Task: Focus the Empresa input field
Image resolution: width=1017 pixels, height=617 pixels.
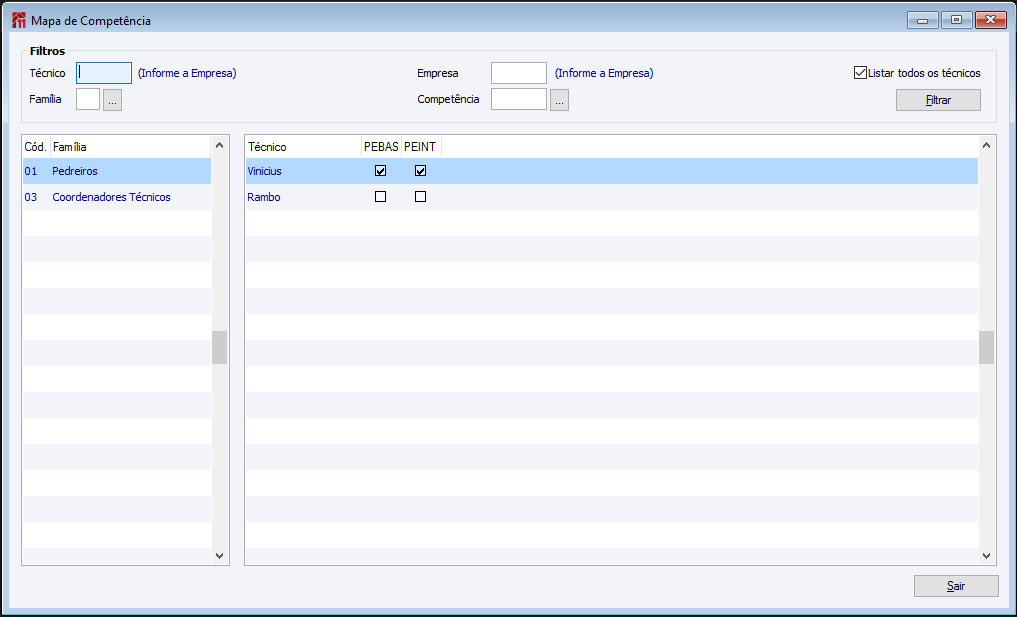Action: (x=519, y=73)
